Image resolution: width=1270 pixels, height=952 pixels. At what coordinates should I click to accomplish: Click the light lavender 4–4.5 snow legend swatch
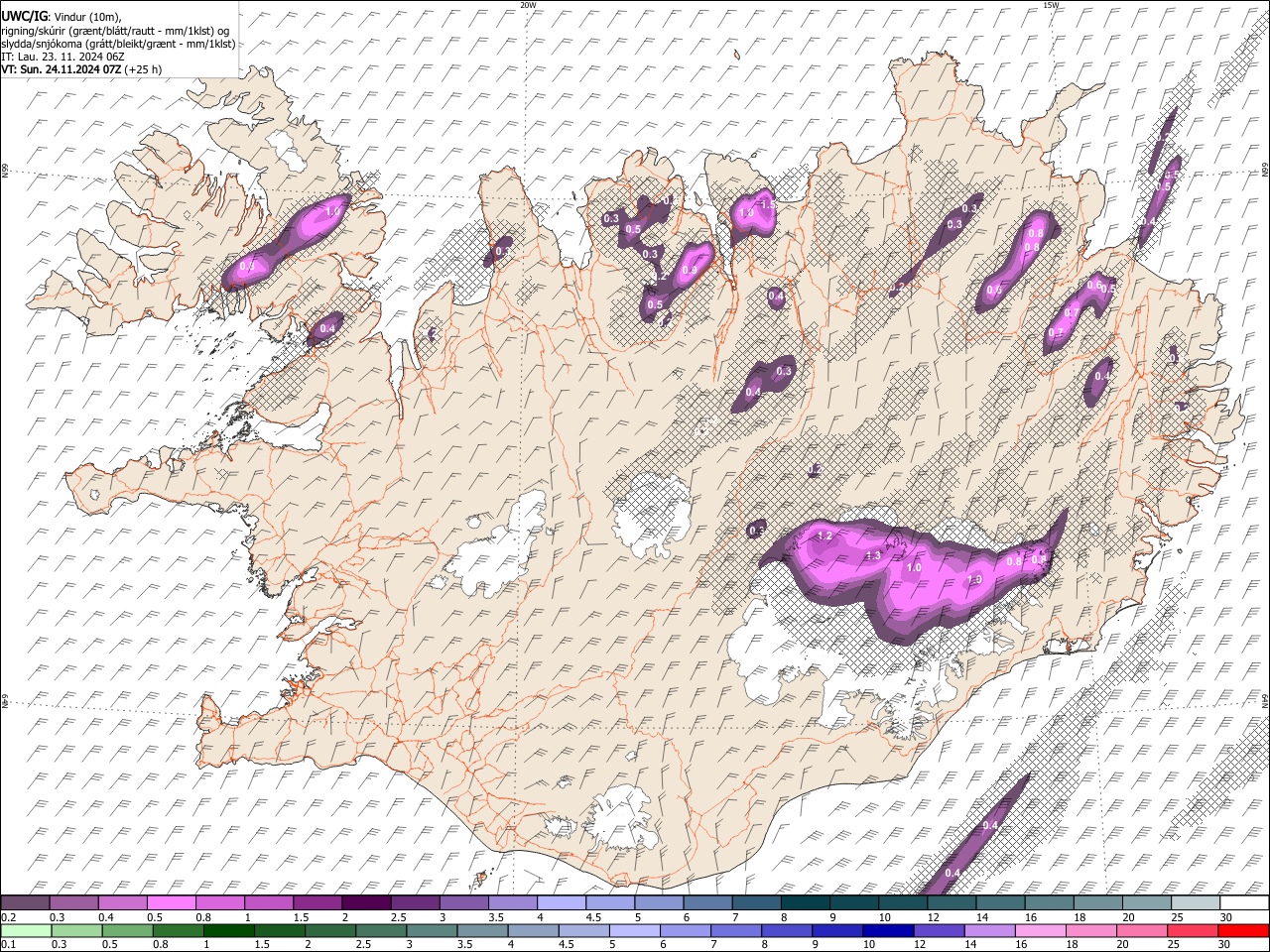(560, 902)
